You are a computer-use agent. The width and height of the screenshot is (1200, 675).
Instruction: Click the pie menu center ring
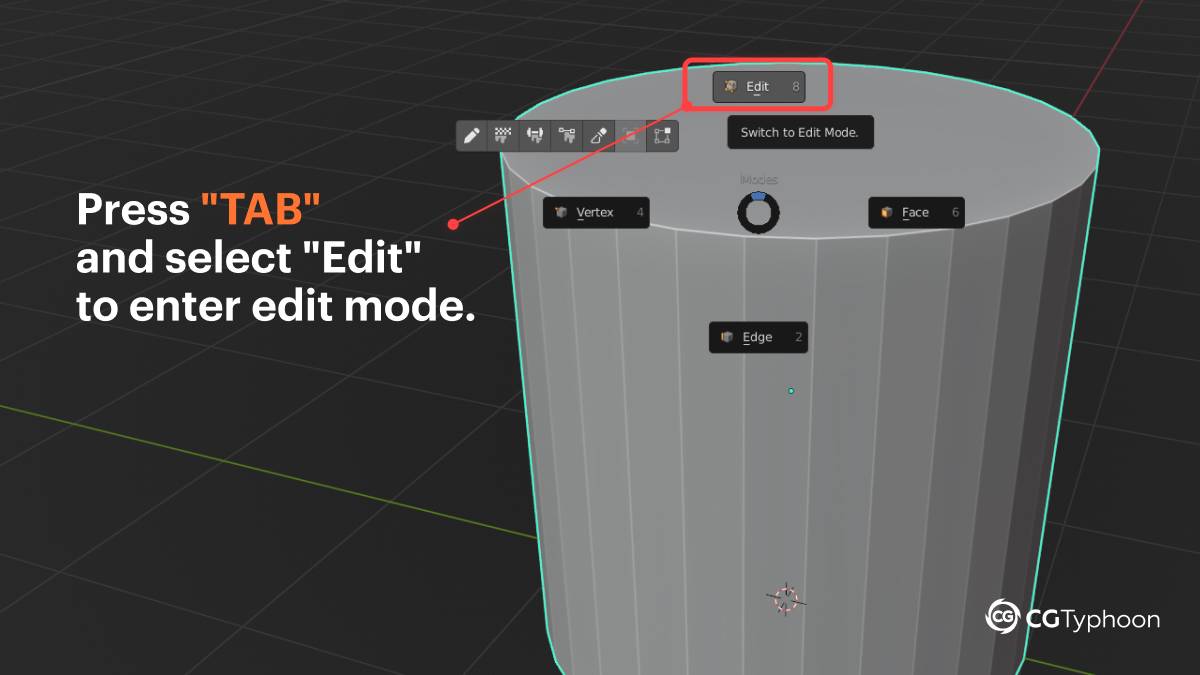[x=758, y=212]
